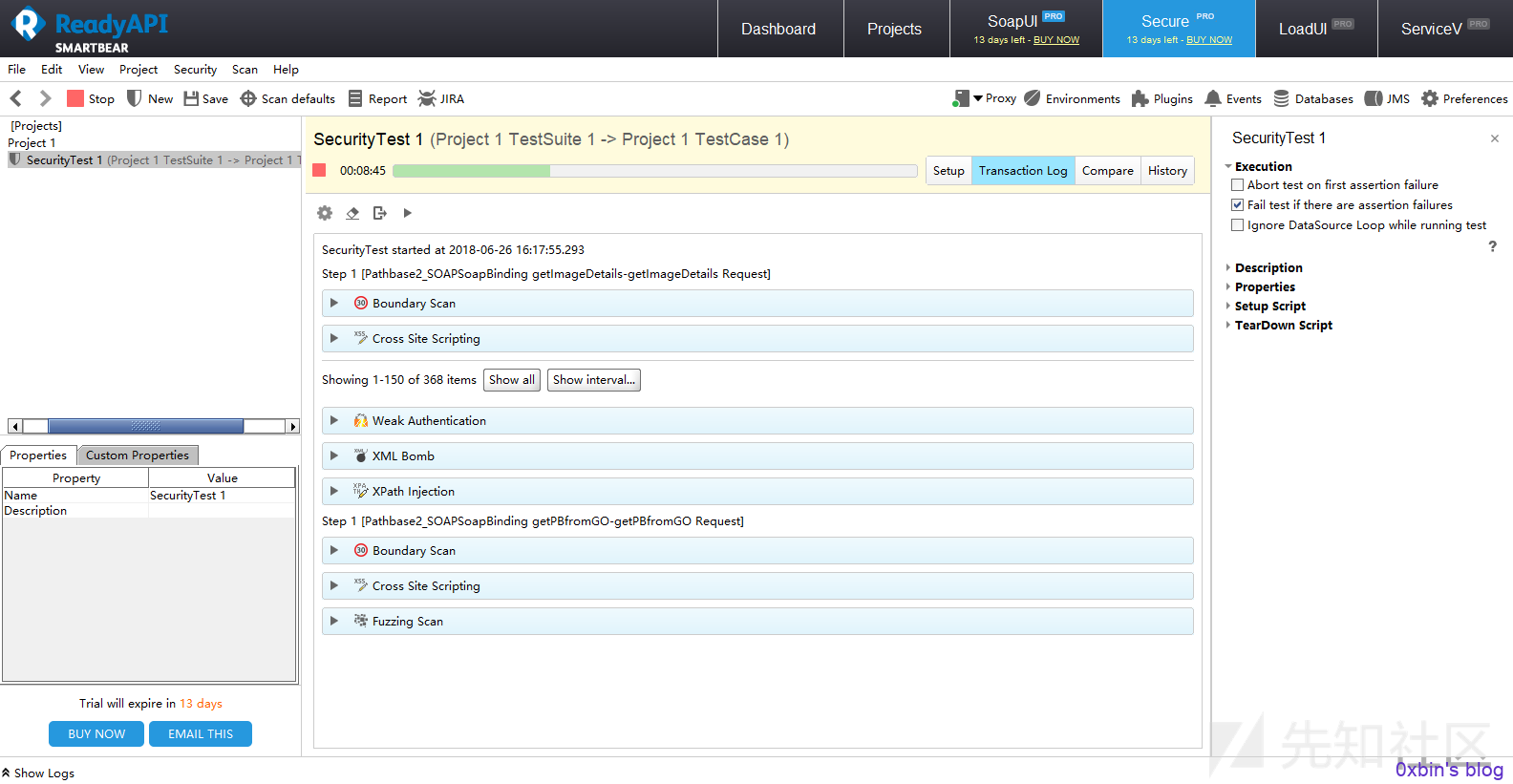Switch to Compare view
1513x784 pixels.
[1108, 171]
